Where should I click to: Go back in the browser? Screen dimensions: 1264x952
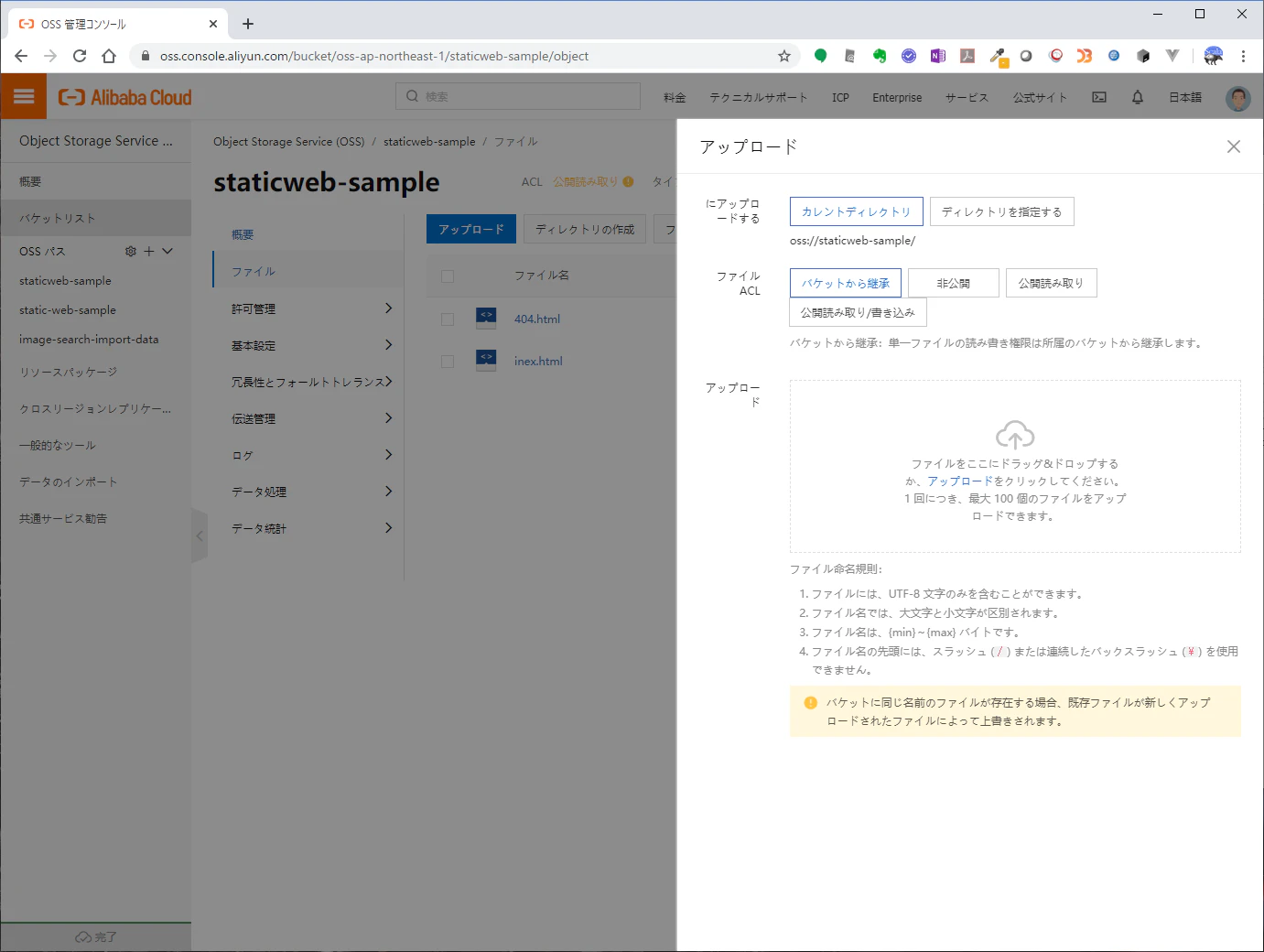[21, 56]
